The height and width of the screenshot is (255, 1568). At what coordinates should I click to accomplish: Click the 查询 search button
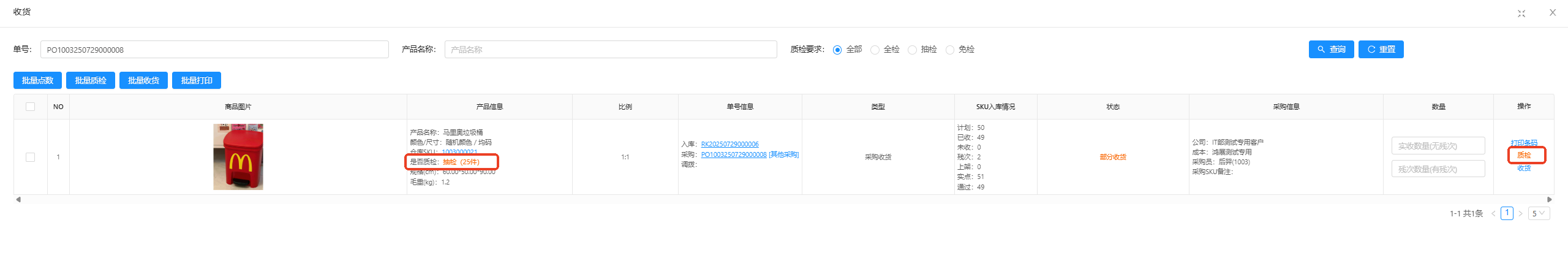tap(1331, 50)
